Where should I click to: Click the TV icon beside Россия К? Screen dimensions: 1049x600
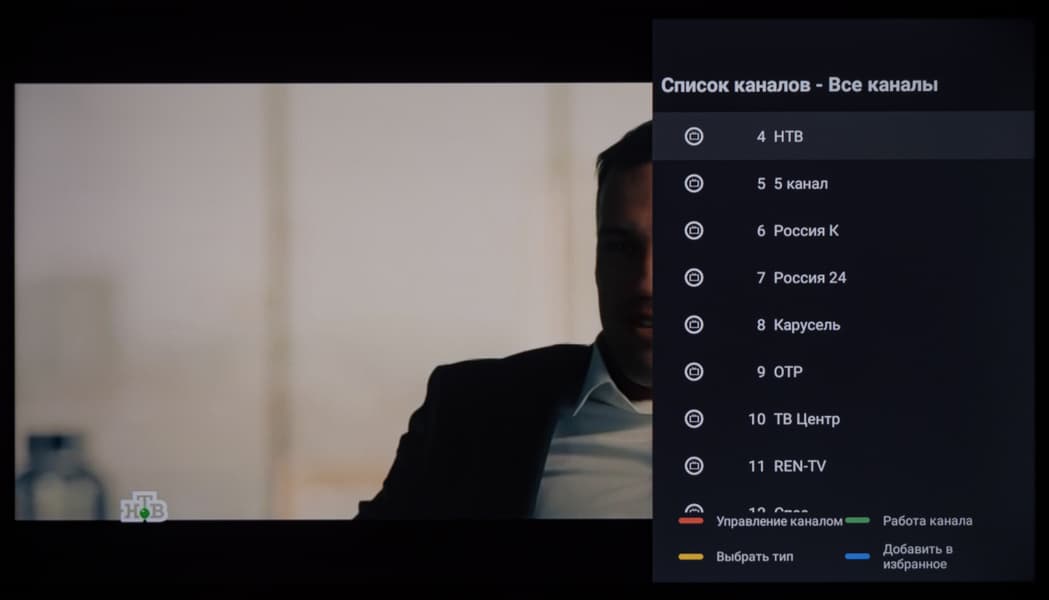tap(694, 231)
